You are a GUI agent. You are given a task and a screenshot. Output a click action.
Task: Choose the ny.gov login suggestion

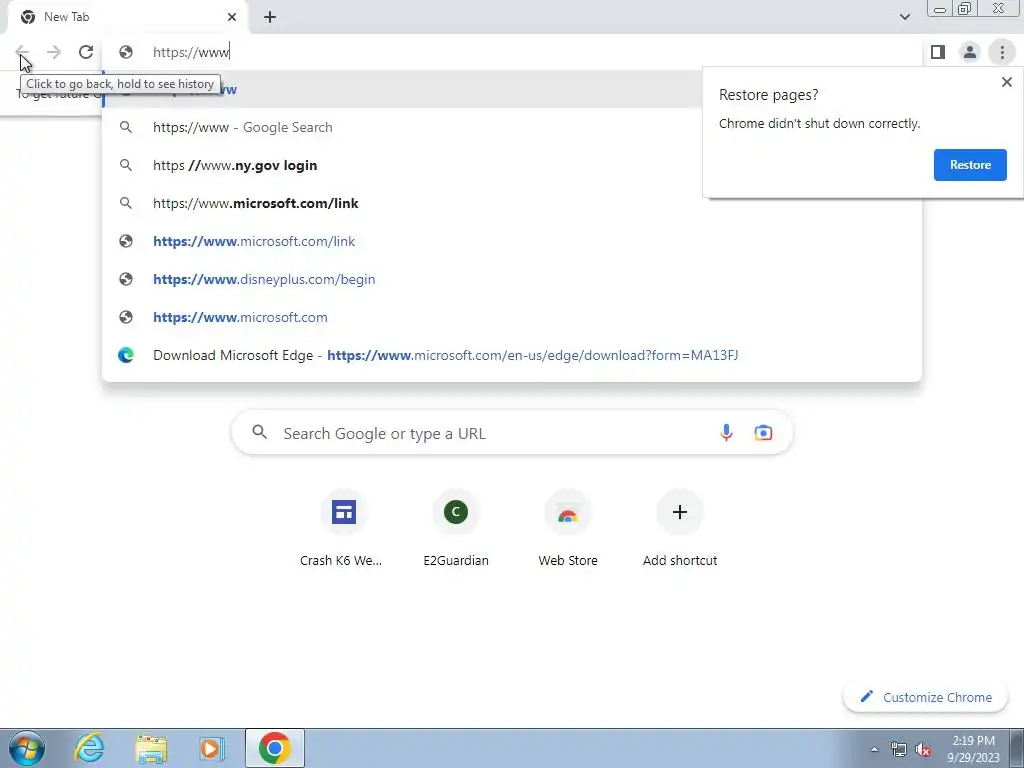point(512,165)
